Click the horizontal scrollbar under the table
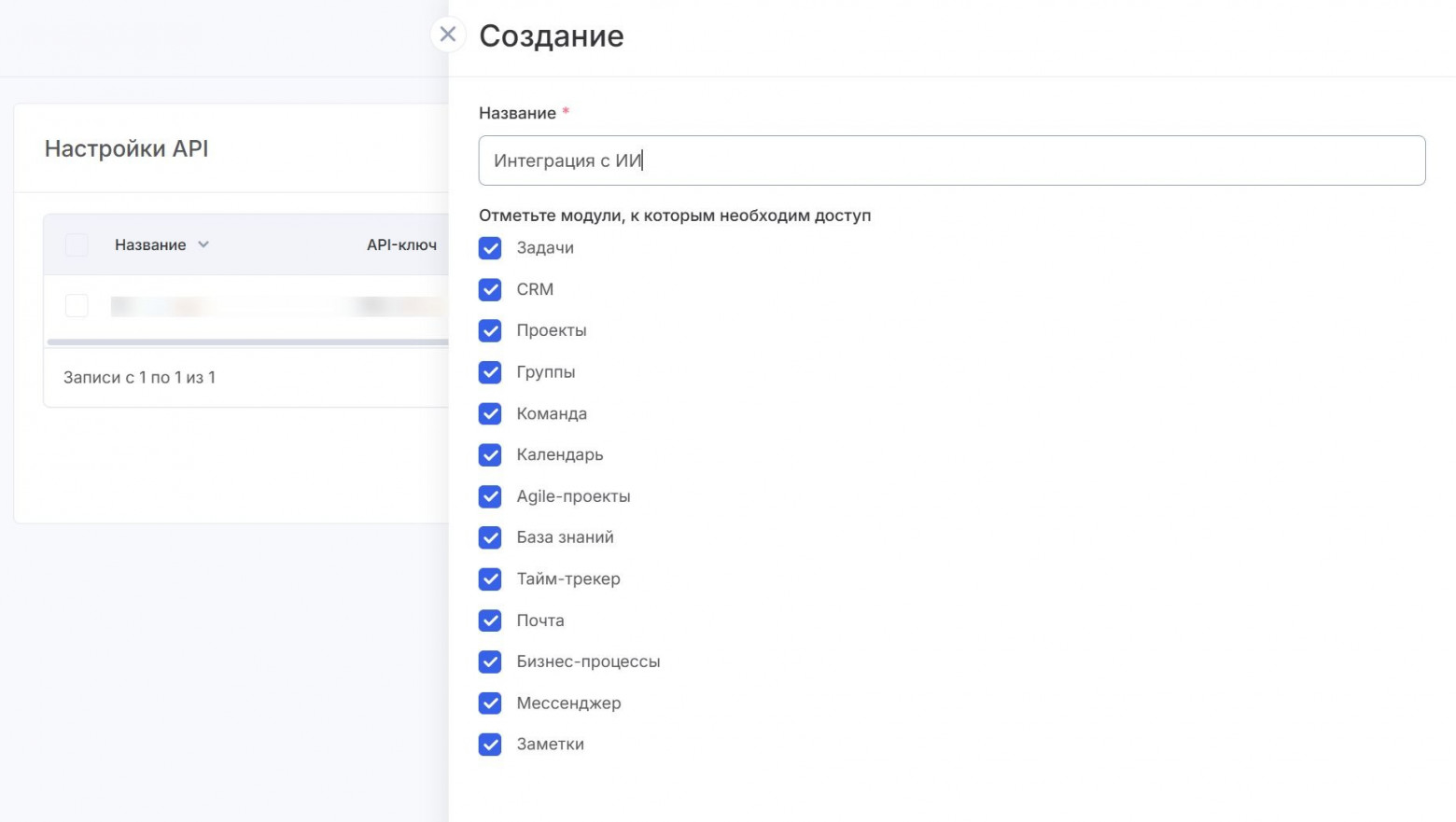The image size is (1456, 822). click(247, 342)
